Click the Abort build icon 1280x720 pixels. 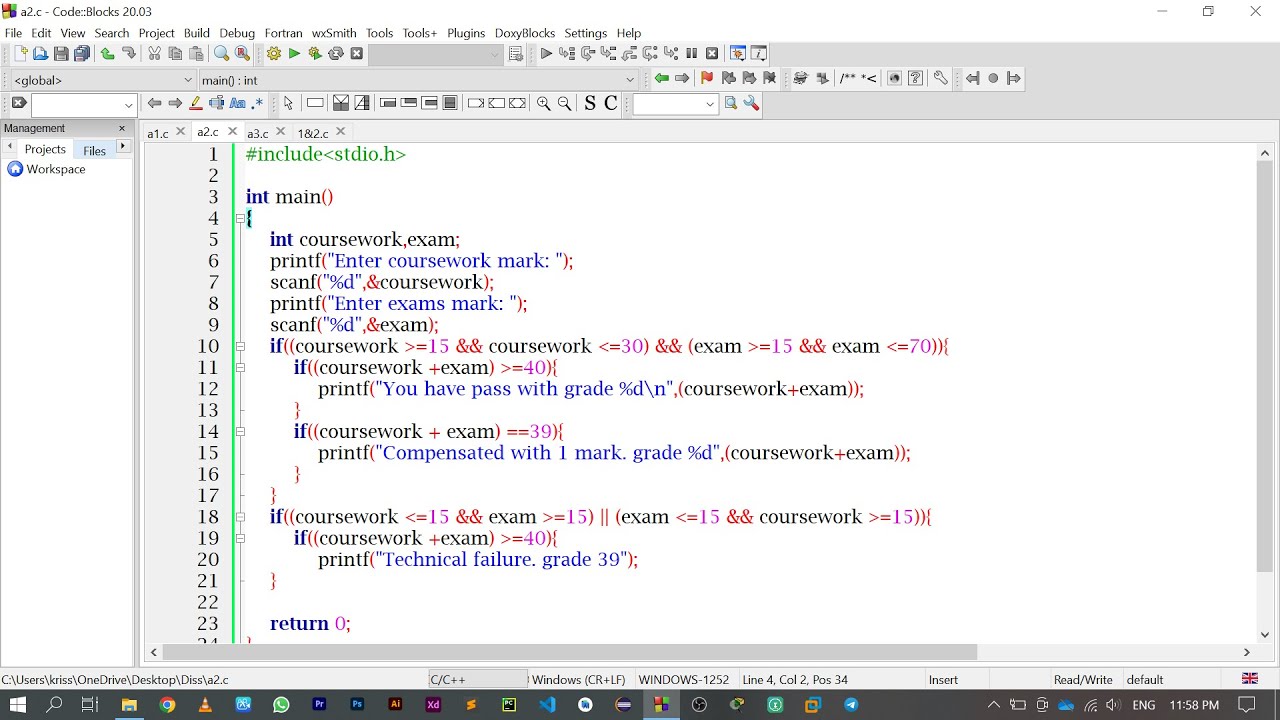point(356,54)
